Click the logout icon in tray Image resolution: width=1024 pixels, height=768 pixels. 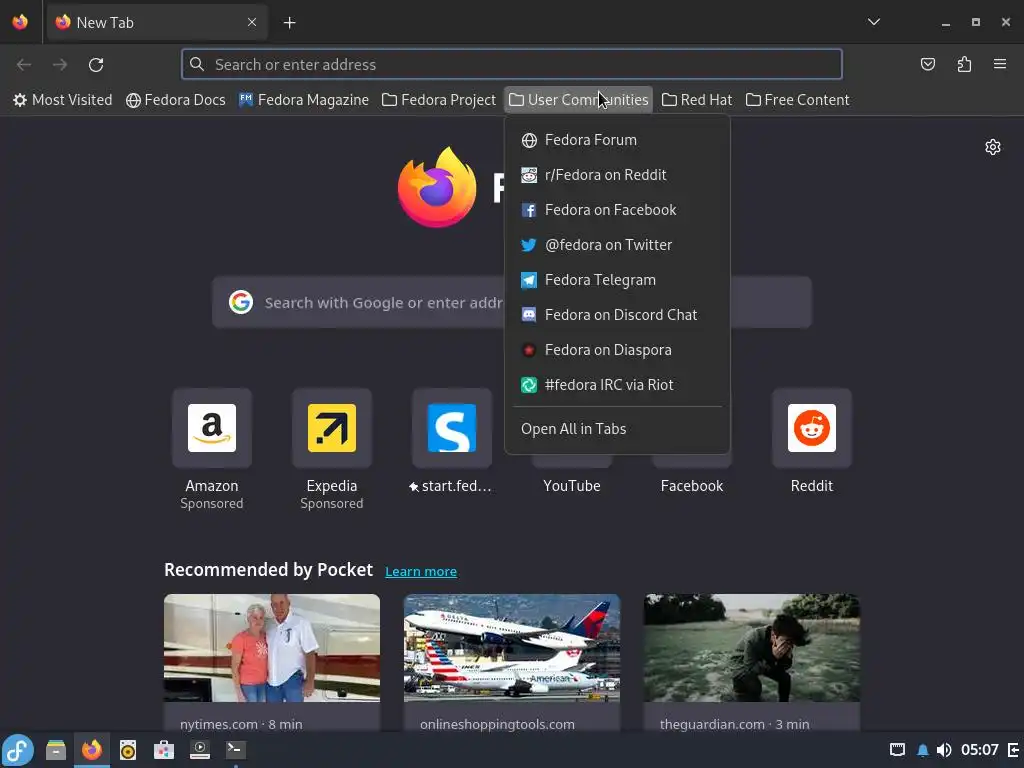click(x=1014, y=750)
